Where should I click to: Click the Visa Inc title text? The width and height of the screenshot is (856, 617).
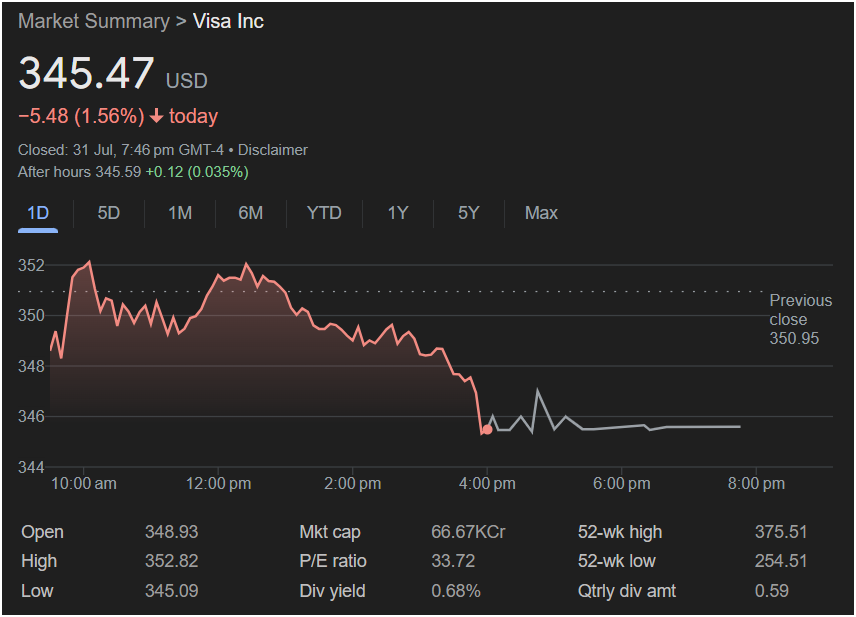click(228, 21)
